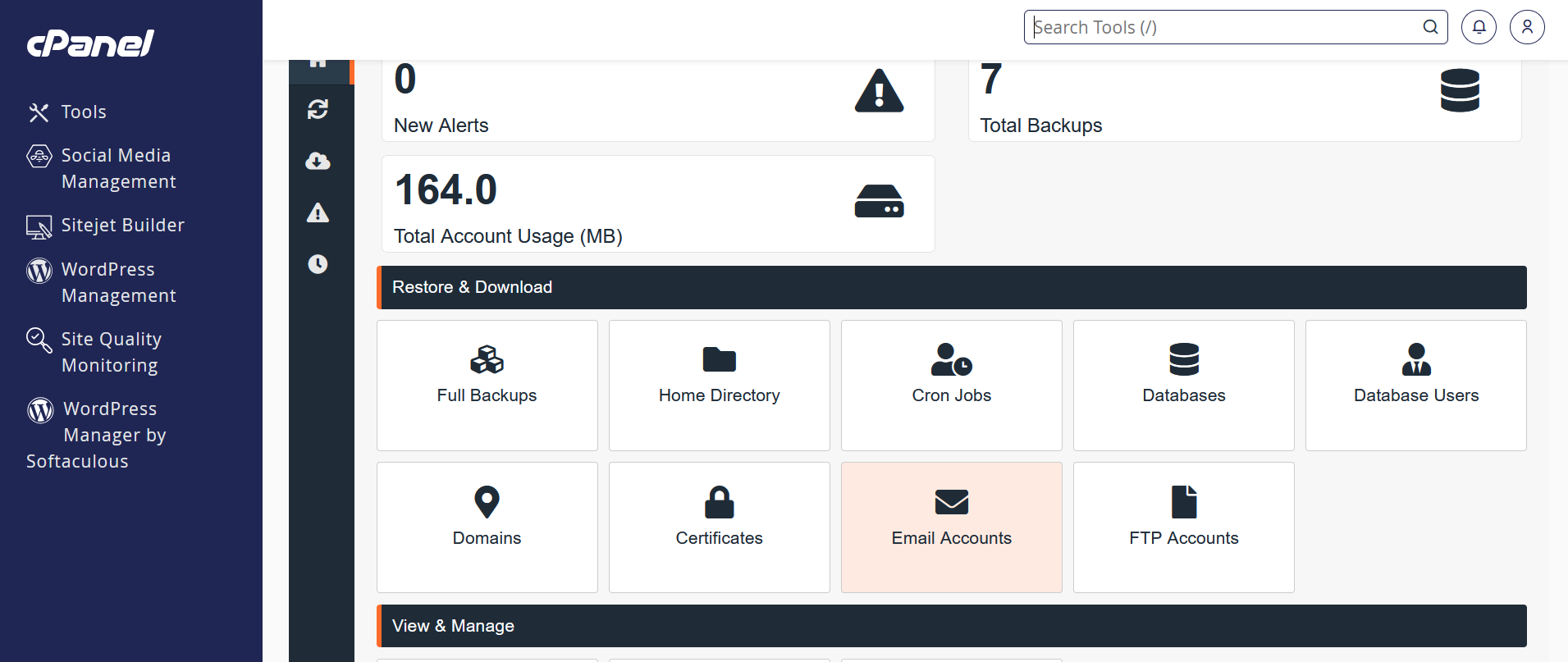The width and height of the screenshot is (1568, 662).
Task: Open Sitejet Builder
Action: (123, 225)
